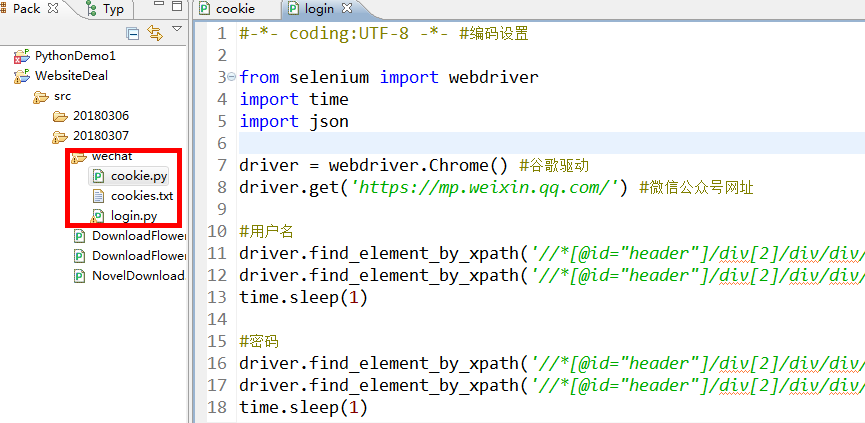Viewport: 865px width, 423px height.
Task: Click the 'import json' line
Action: point(294,121)
